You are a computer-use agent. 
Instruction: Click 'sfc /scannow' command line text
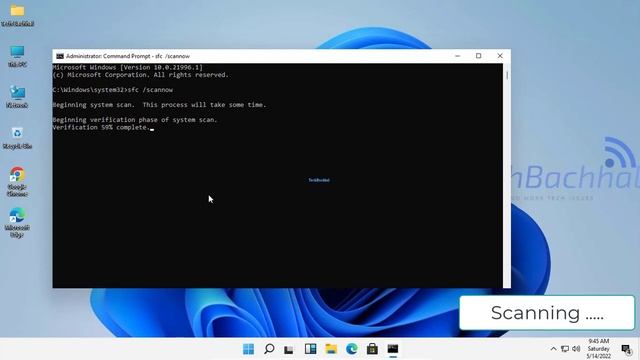pyautogui.click(x=150, y=90)
